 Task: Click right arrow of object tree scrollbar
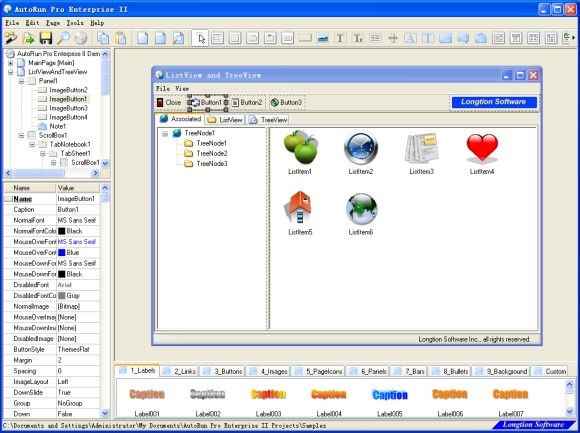pos(95,173)
